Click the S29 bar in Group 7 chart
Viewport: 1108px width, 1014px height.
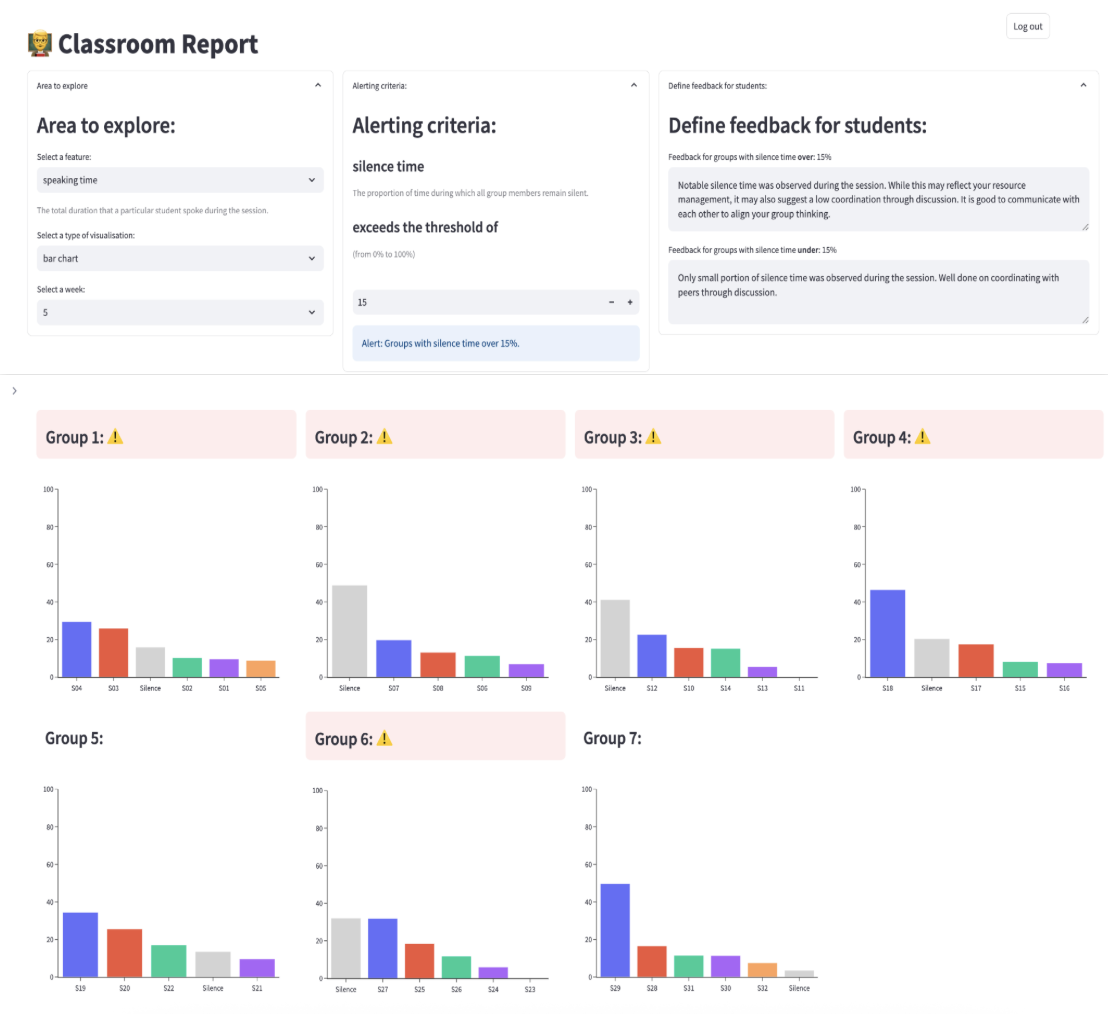click(x=615, y=931)
